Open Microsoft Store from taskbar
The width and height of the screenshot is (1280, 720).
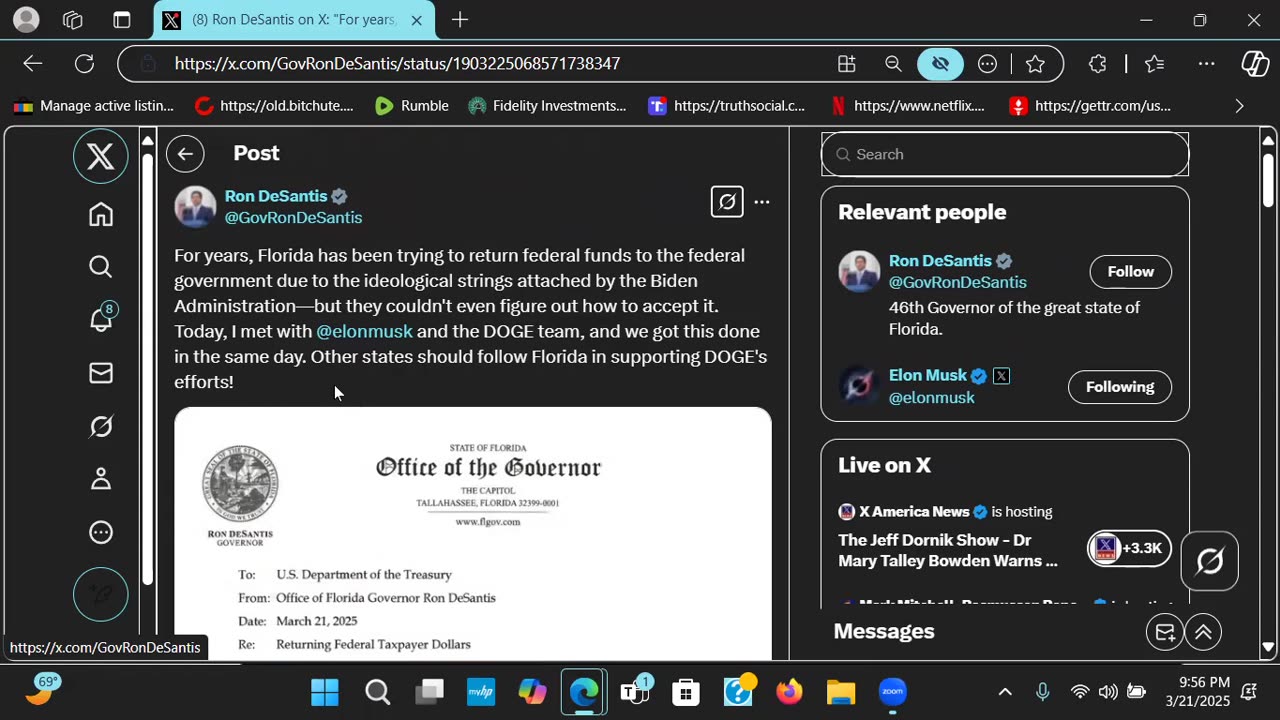(686, 692)
